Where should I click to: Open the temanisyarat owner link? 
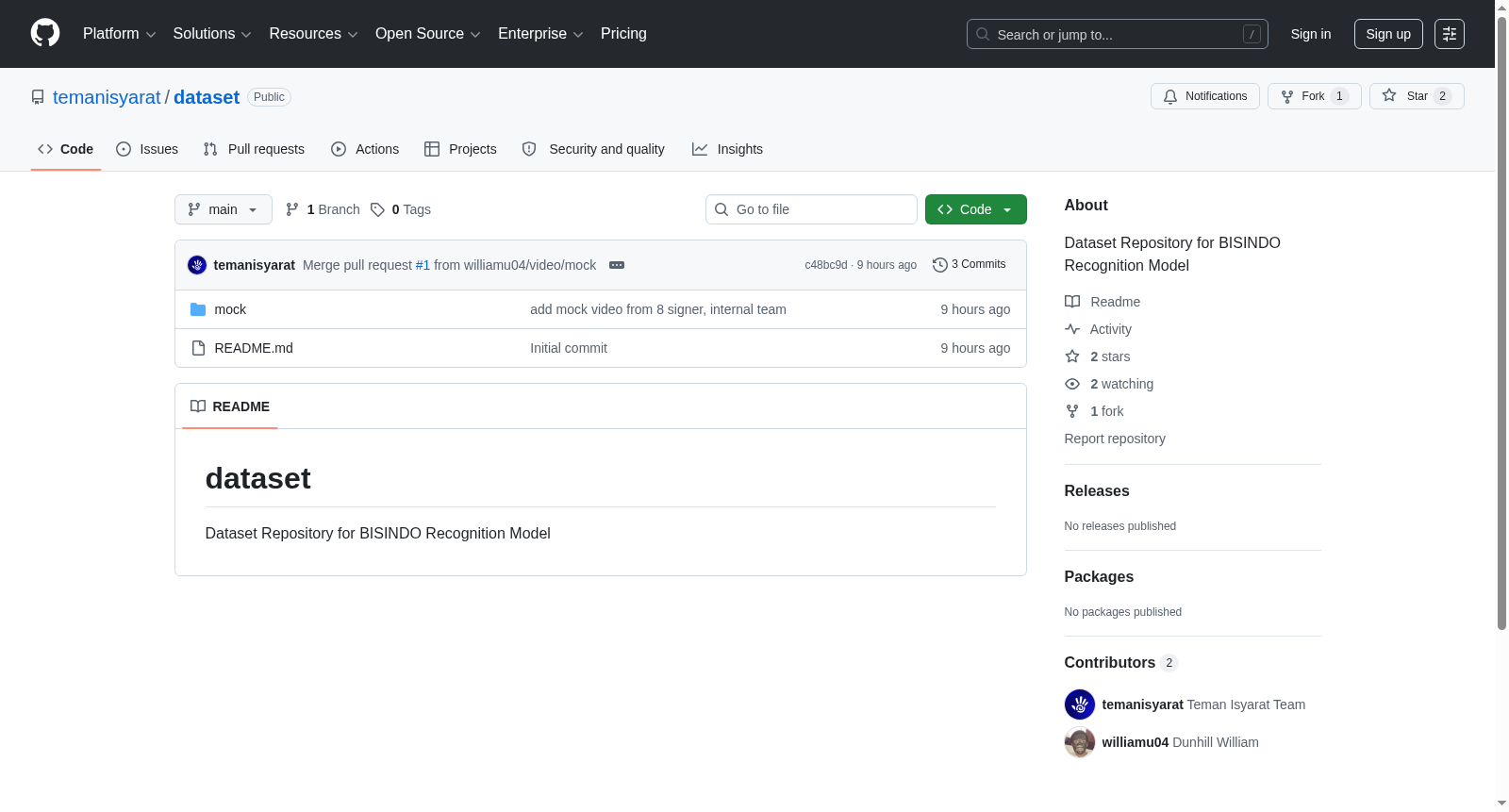pos(107,97)
